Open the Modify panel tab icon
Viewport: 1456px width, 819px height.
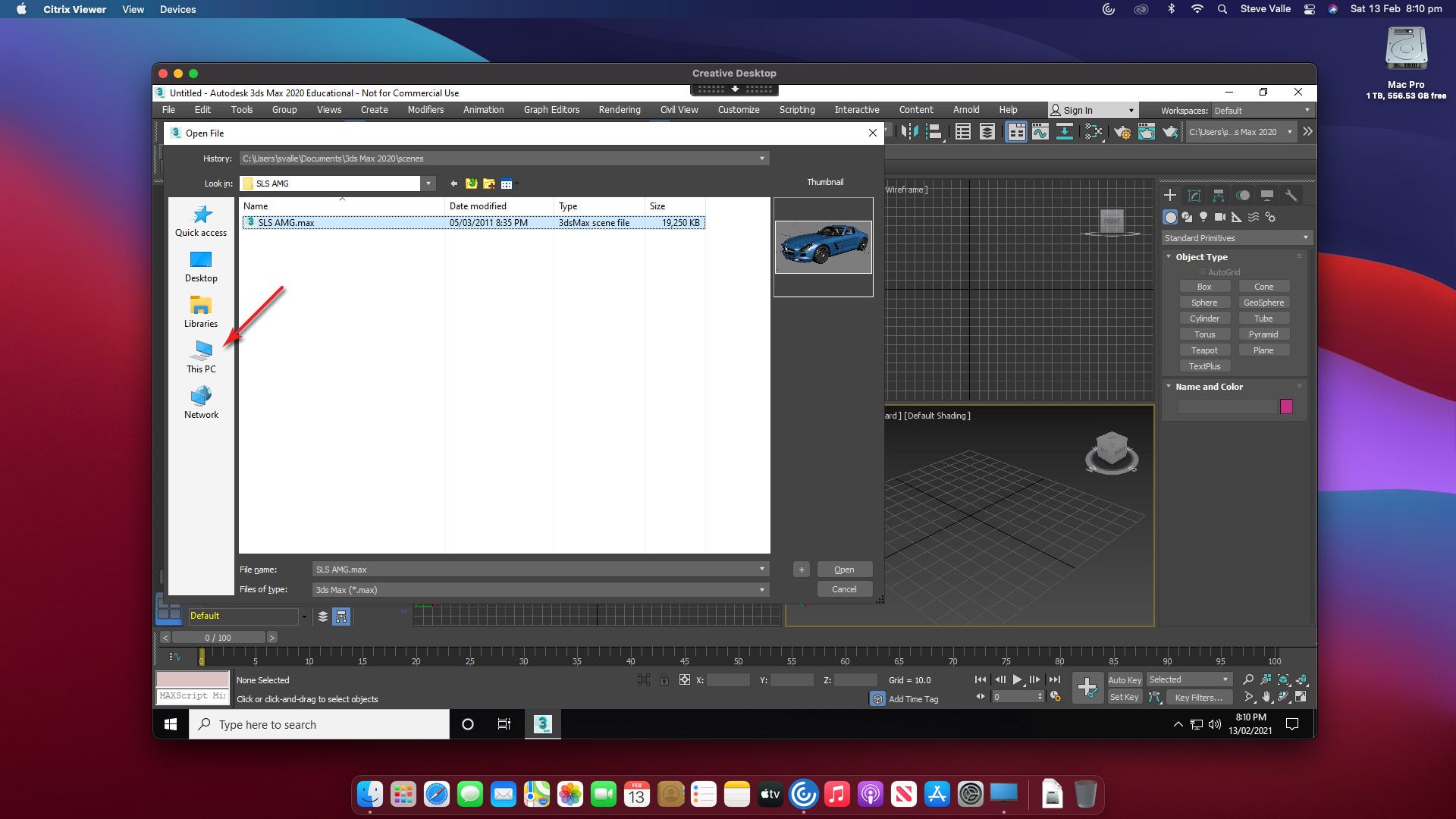[1194, 196]
